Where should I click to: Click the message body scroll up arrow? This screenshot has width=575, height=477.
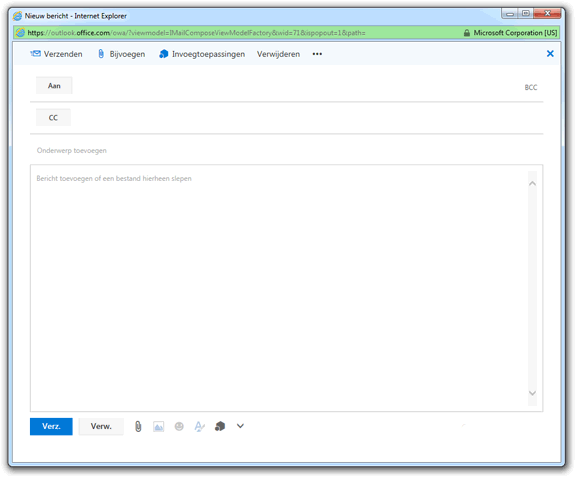coord(532,183)
